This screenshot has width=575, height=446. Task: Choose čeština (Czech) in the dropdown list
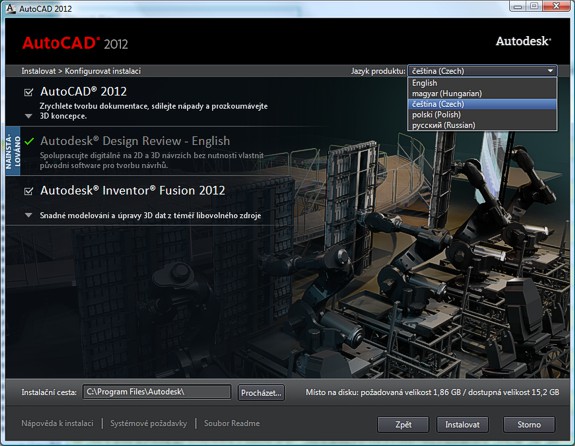tap(482, 104)
